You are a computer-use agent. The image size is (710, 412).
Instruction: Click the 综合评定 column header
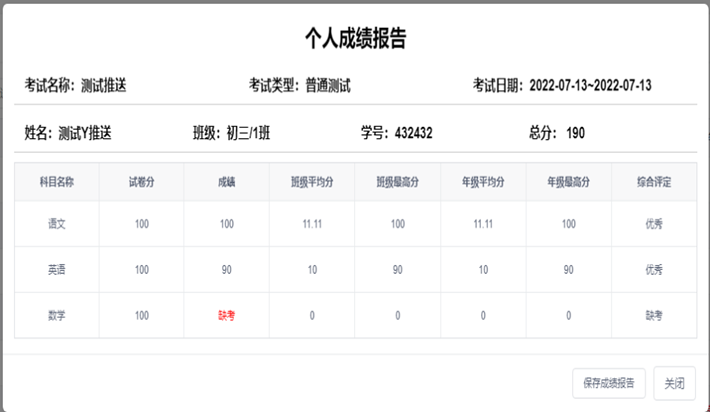(654, 182)
